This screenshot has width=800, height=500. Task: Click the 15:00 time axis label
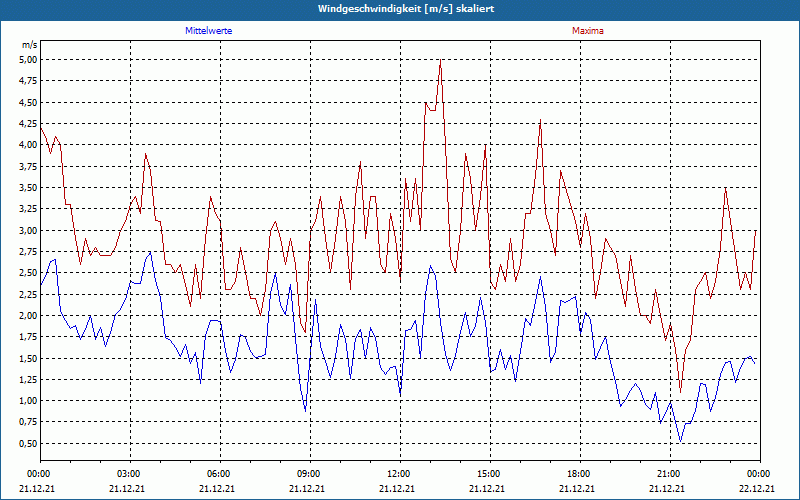tap(490, 474)
